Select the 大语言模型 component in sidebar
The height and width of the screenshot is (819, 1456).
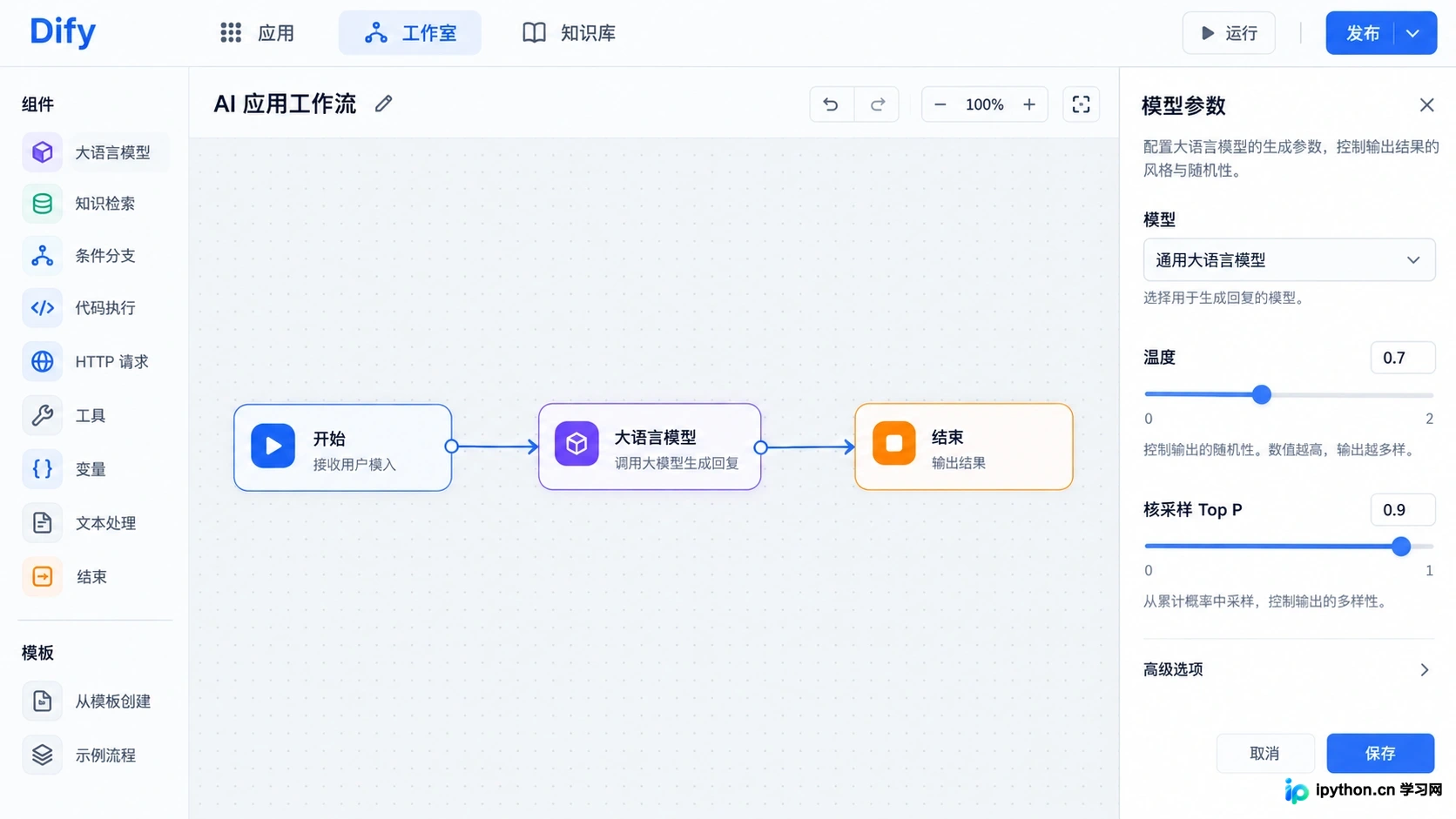point(94,152)
